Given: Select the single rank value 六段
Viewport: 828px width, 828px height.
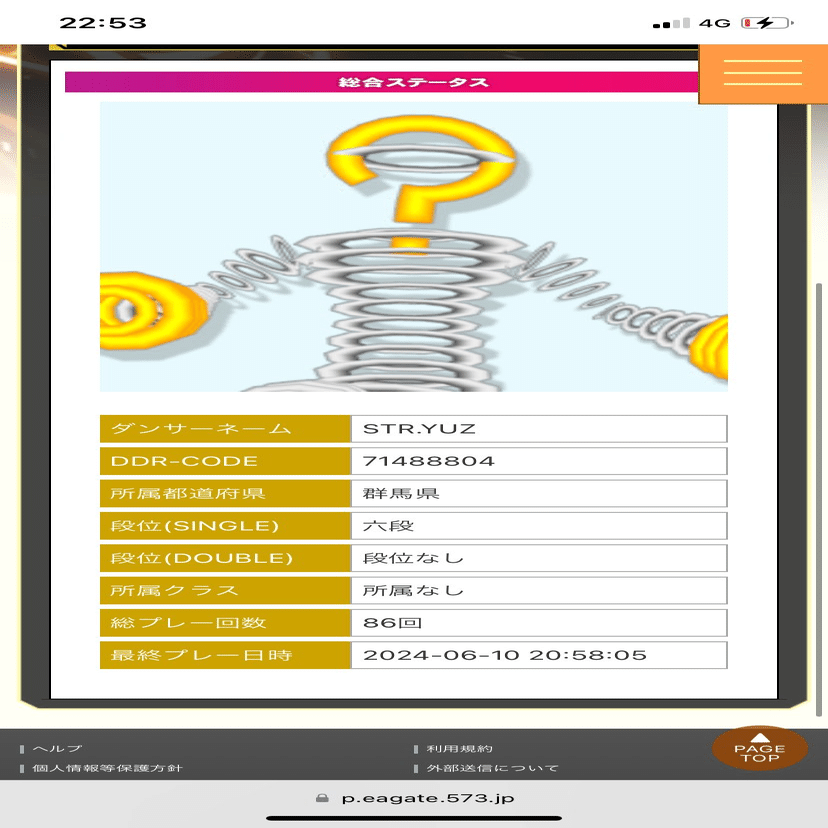Looking at the screenshot, I should click(388, 526).
